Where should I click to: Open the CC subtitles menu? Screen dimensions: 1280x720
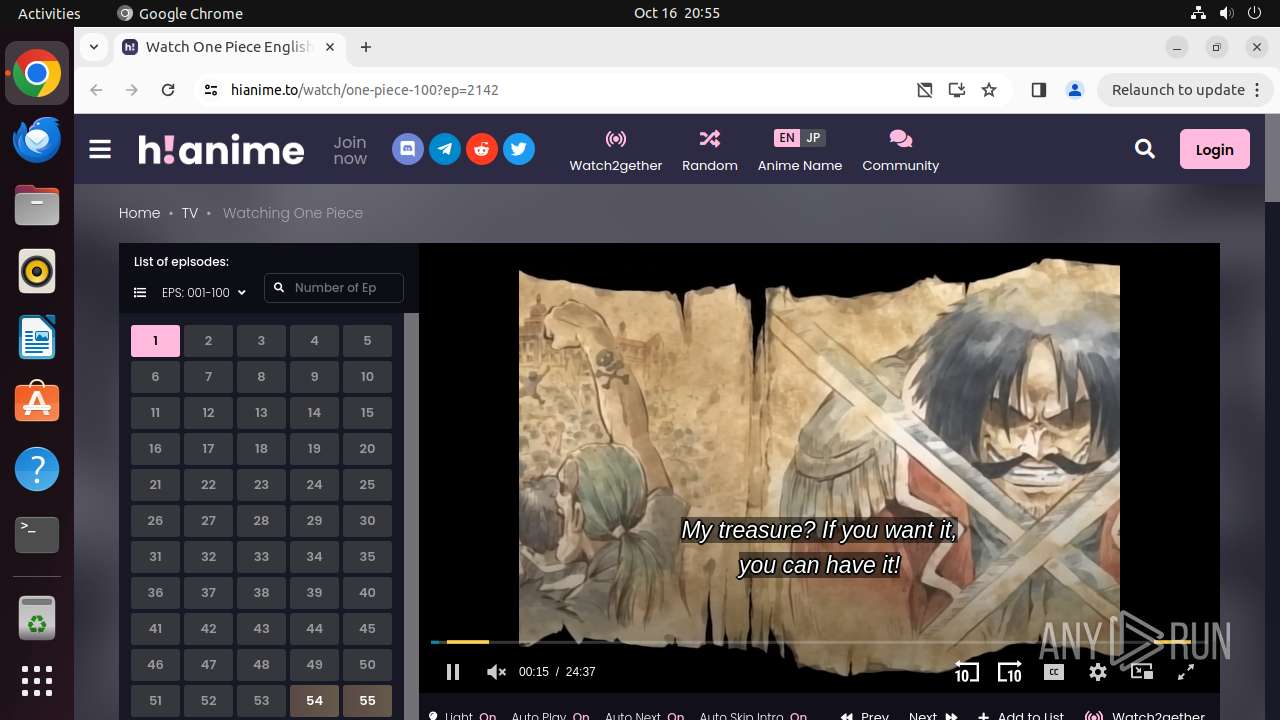pyautogui.click(x=1054, y=672)
